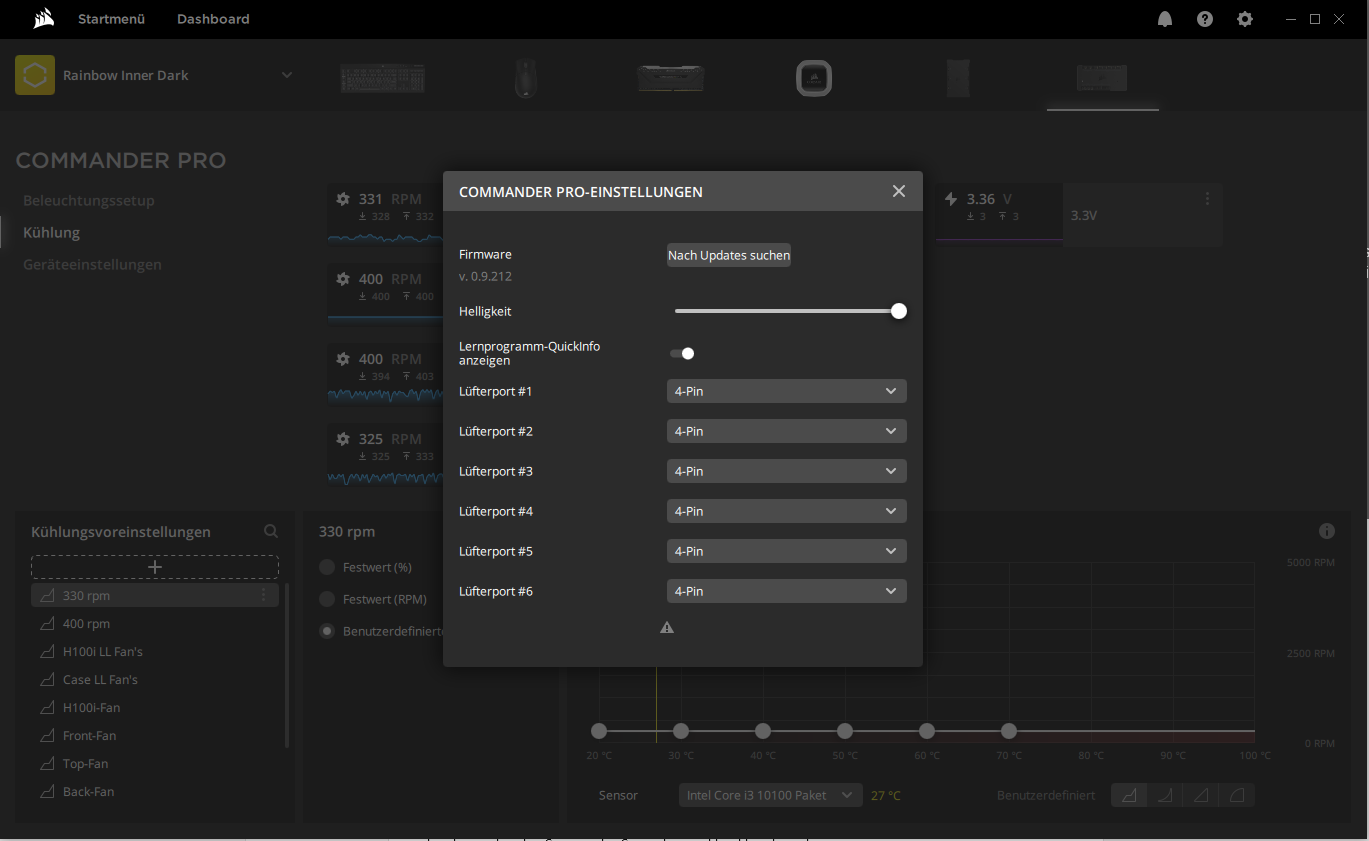This screenshot has height=841, width=1369.
Task: Expand the Lüfterport #6 dropdown
Action: point(787,591)
